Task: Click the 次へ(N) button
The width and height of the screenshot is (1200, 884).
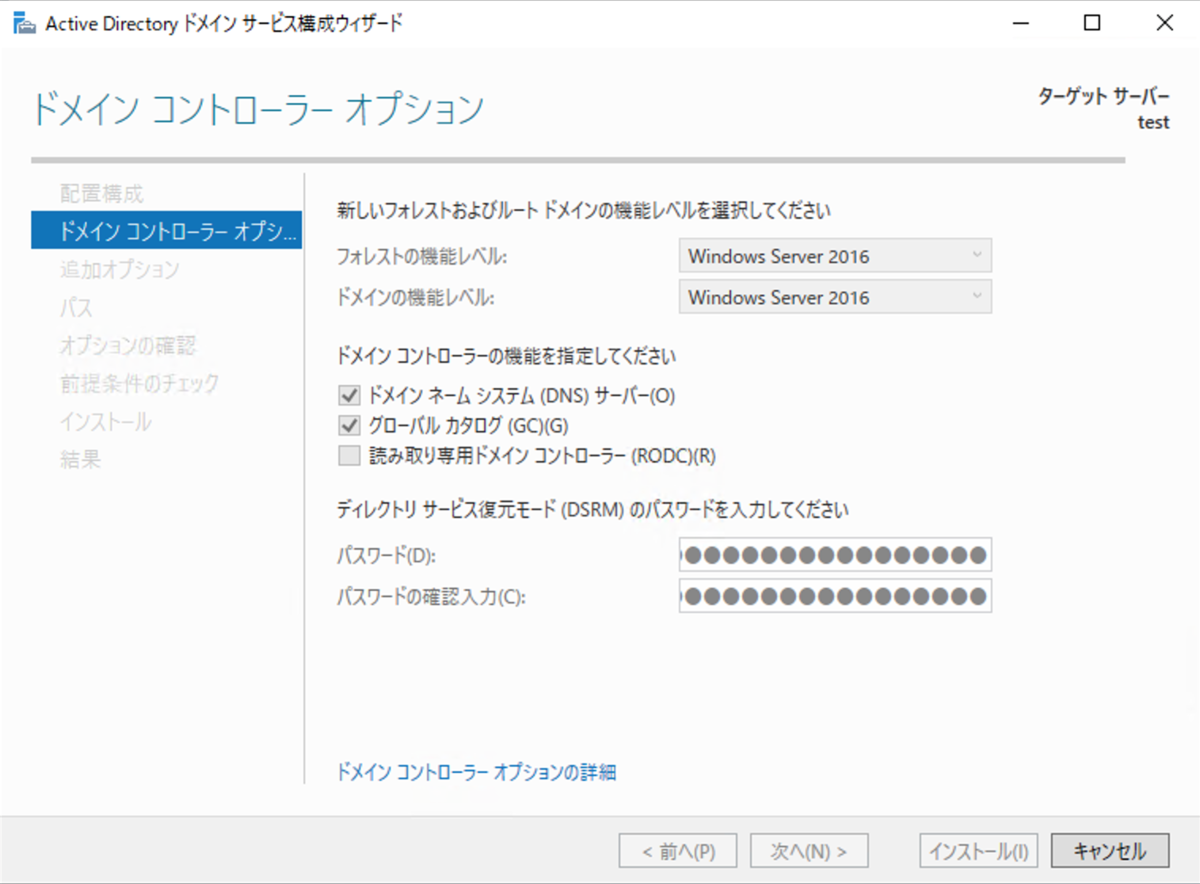Action: (808, 850)
